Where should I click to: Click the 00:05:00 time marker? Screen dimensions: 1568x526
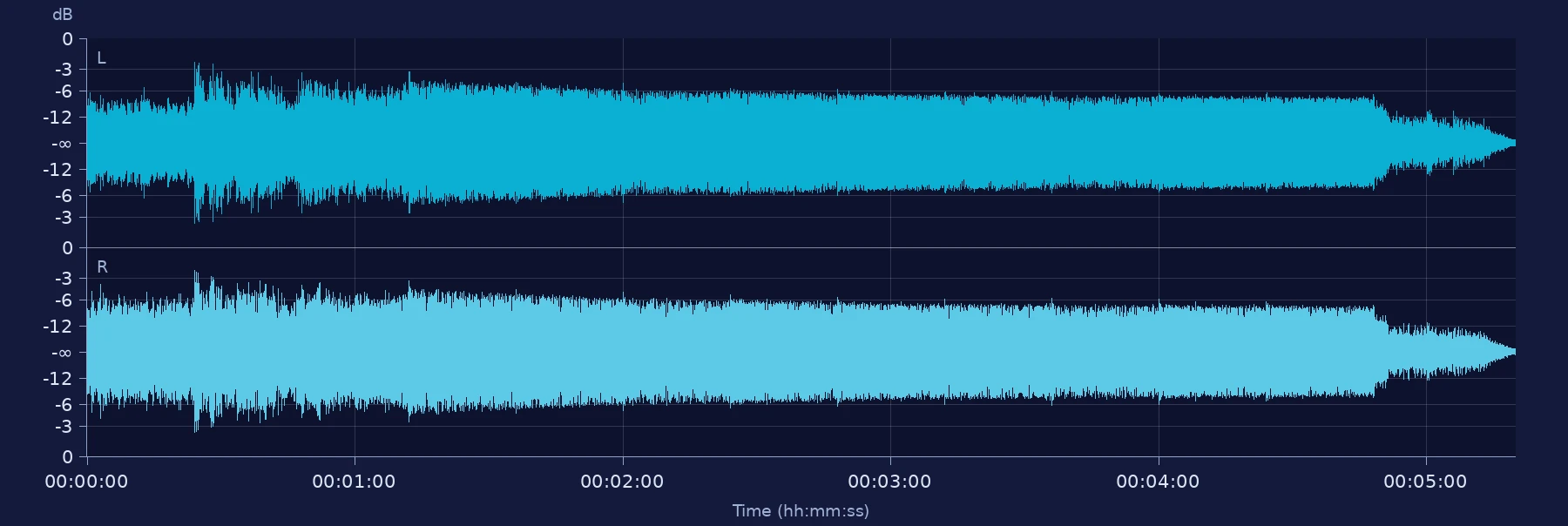click(1425, 482)
